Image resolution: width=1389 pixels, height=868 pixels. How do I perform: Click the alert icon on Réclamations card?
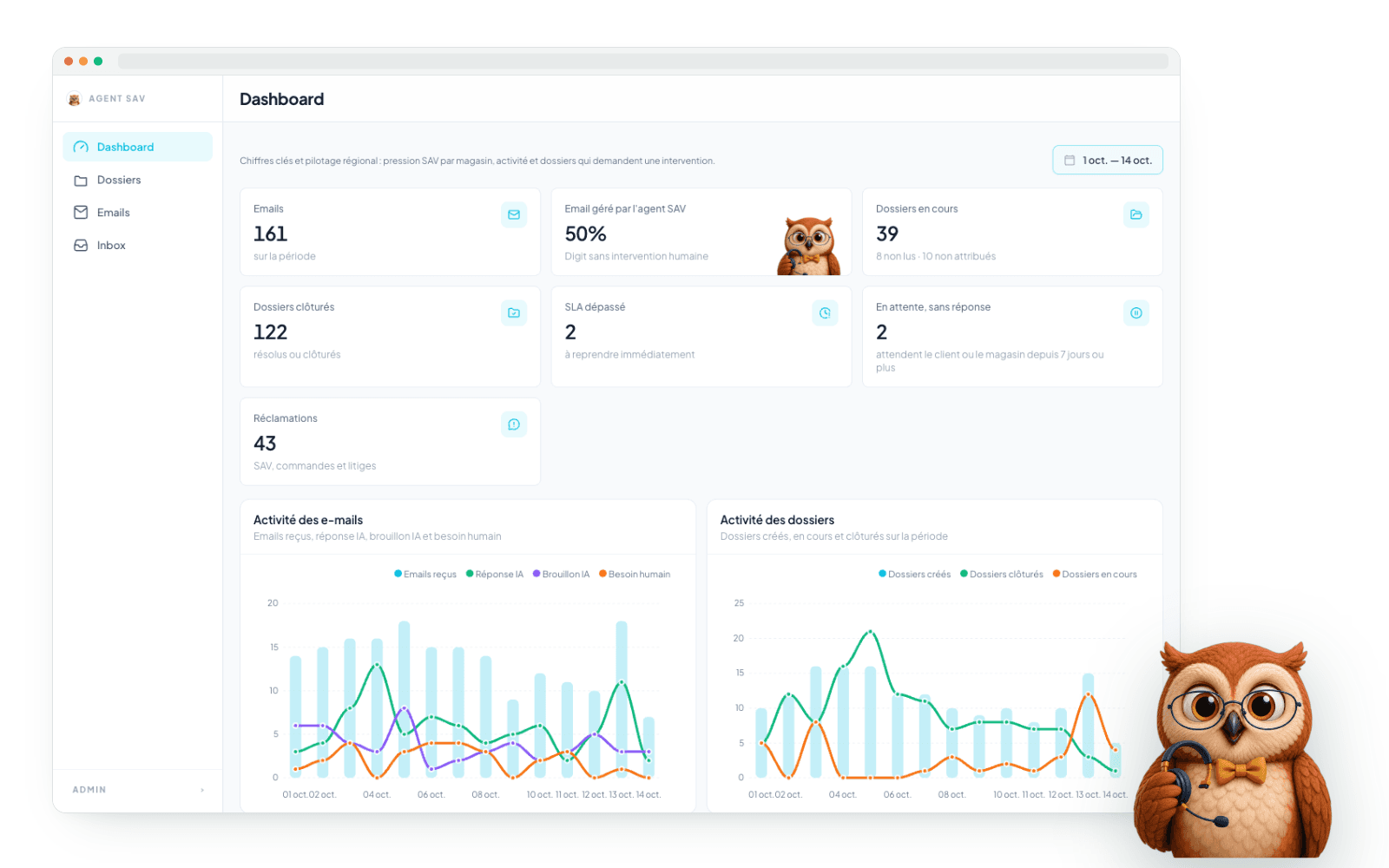tap(514, 424)
